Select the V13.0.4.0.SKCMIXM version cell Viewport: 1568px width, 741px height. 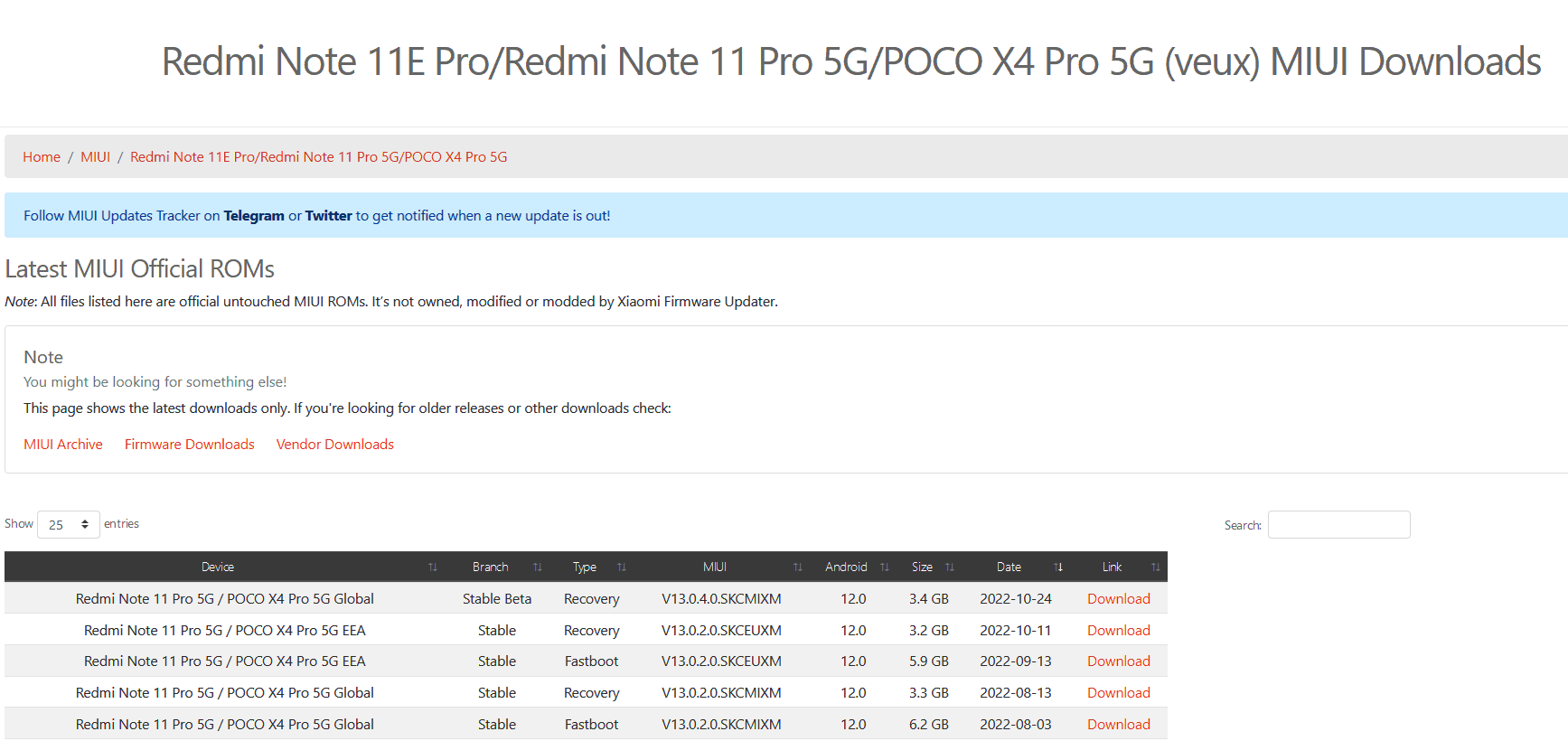pyautogui.click(x=721, y=599)
